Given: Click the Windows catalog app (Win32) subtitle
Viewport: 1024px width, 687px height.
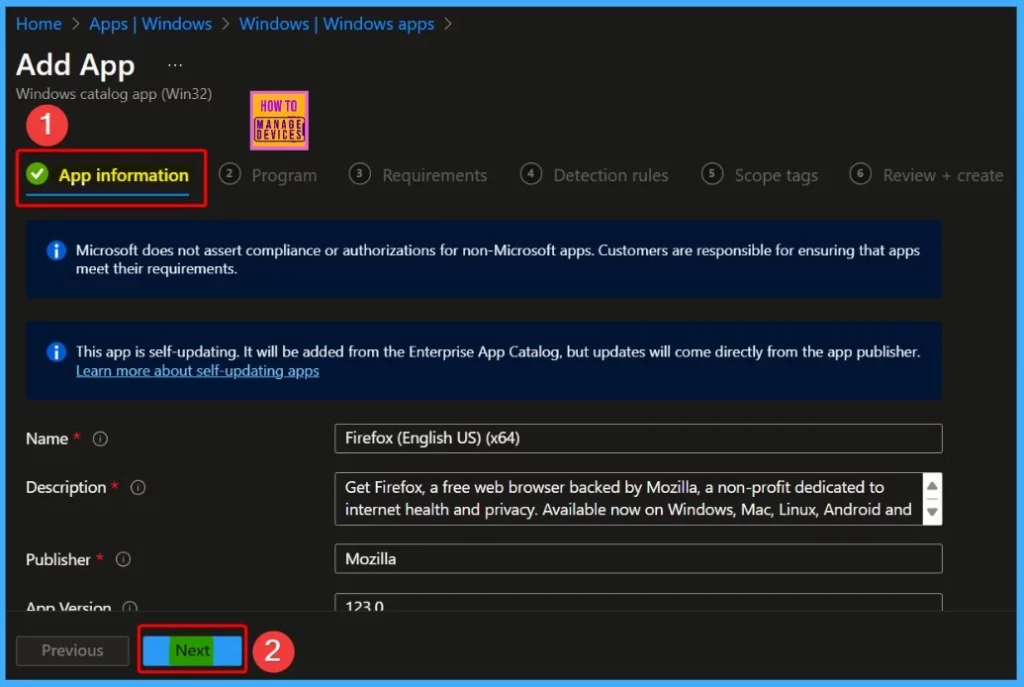Looking at the screenshot, I should tap(114, 94).
